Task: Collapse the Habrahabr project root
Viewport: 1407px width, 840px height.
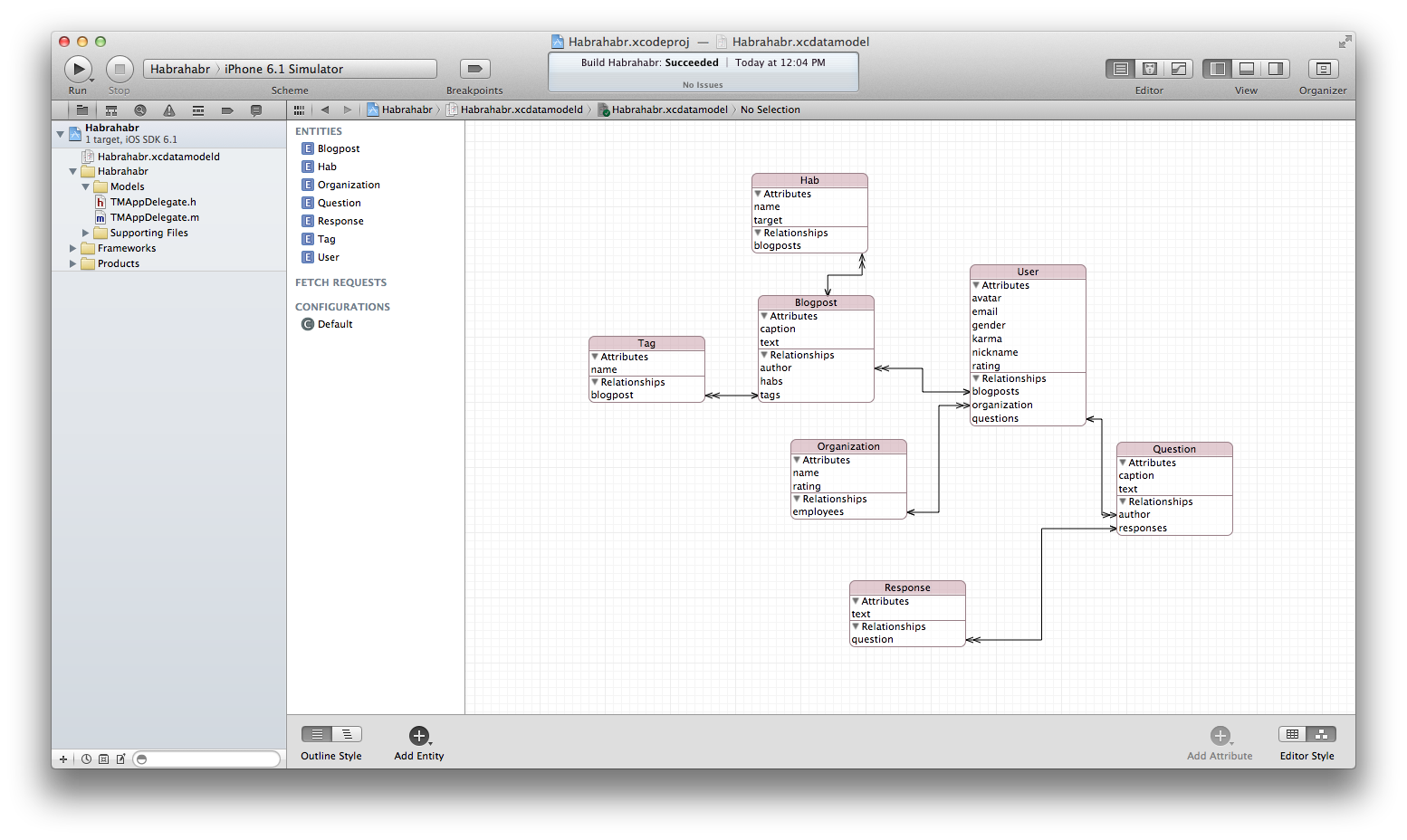Action: (61, 134)
